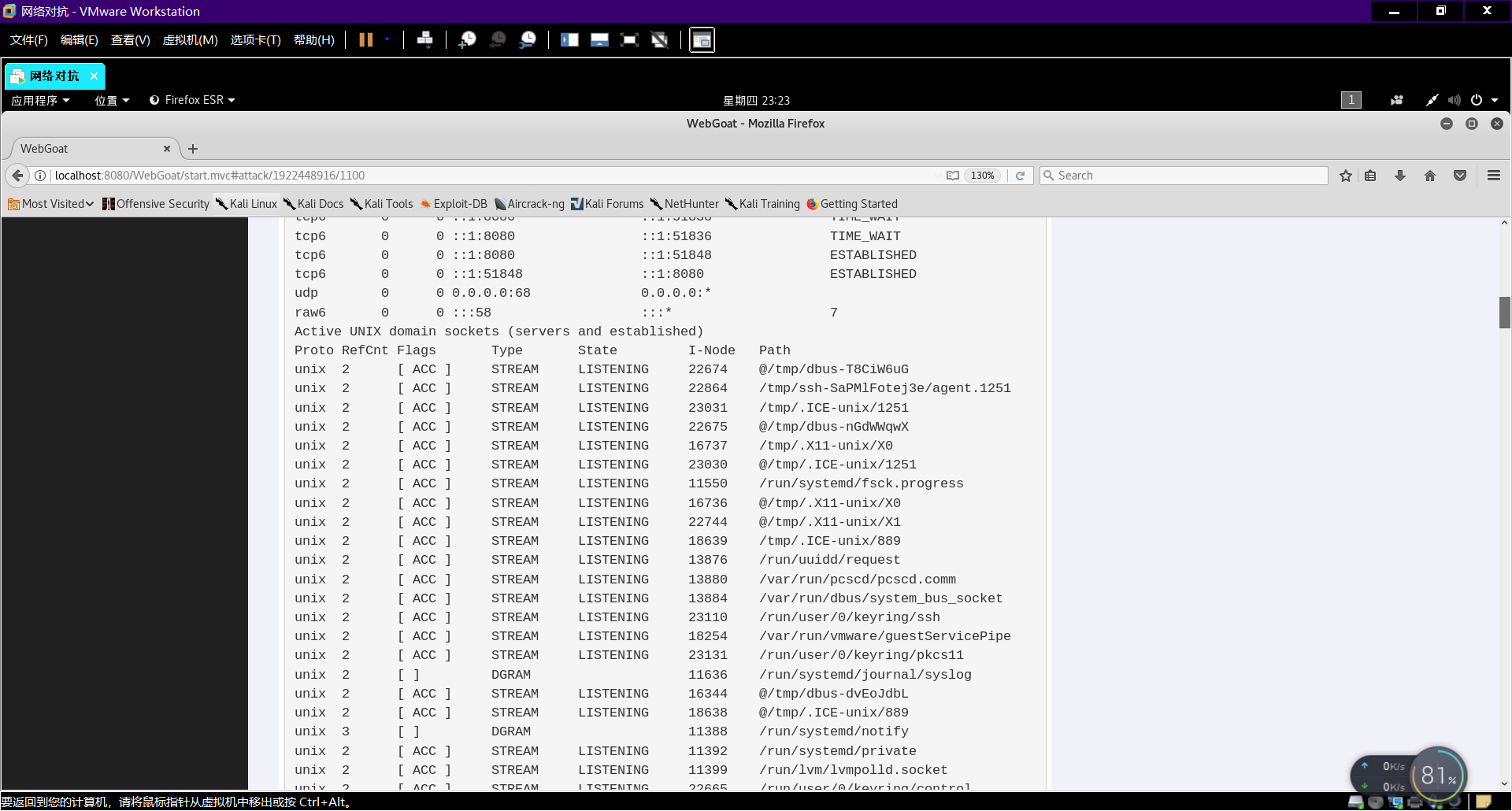Viewport: 1512px width, 811px height.
Task: Bookmark this page with the star icon
Action: pyautogui.click(x=1346, y=176)
